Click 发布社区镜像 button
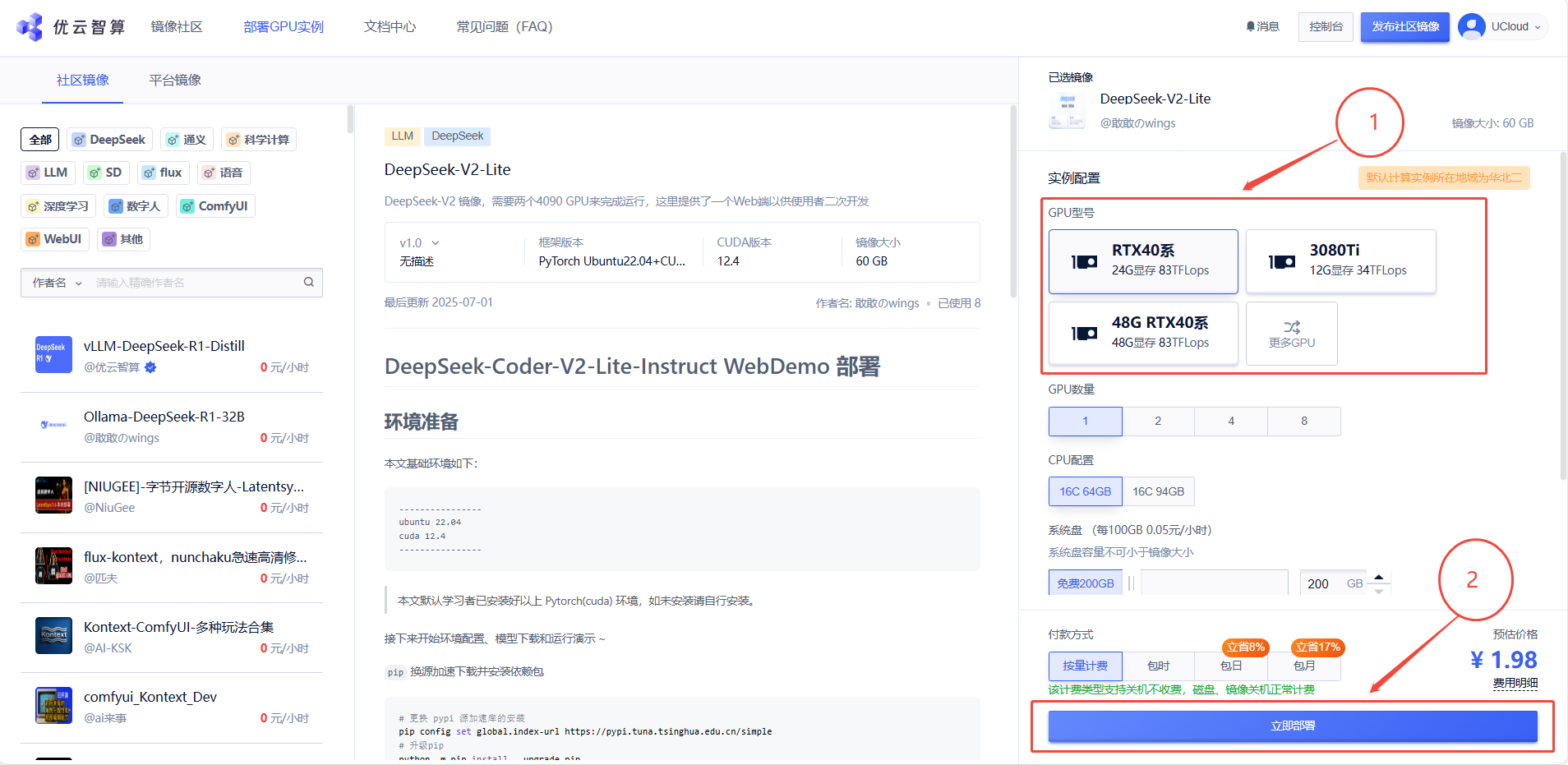Viewport: 1568px width, 765px height. point(1405,26)
